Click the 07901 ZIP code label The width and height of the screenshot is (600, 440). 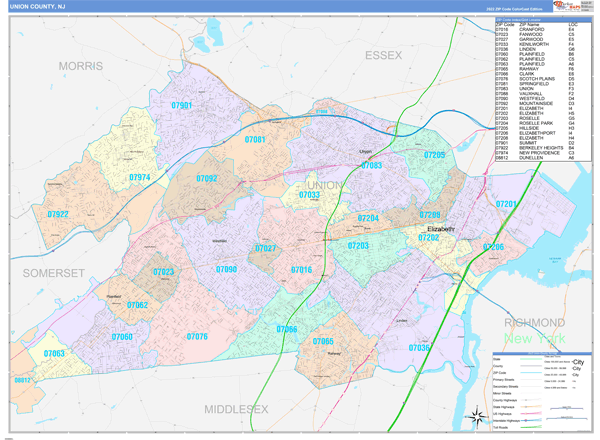click(x=181, y=105)
